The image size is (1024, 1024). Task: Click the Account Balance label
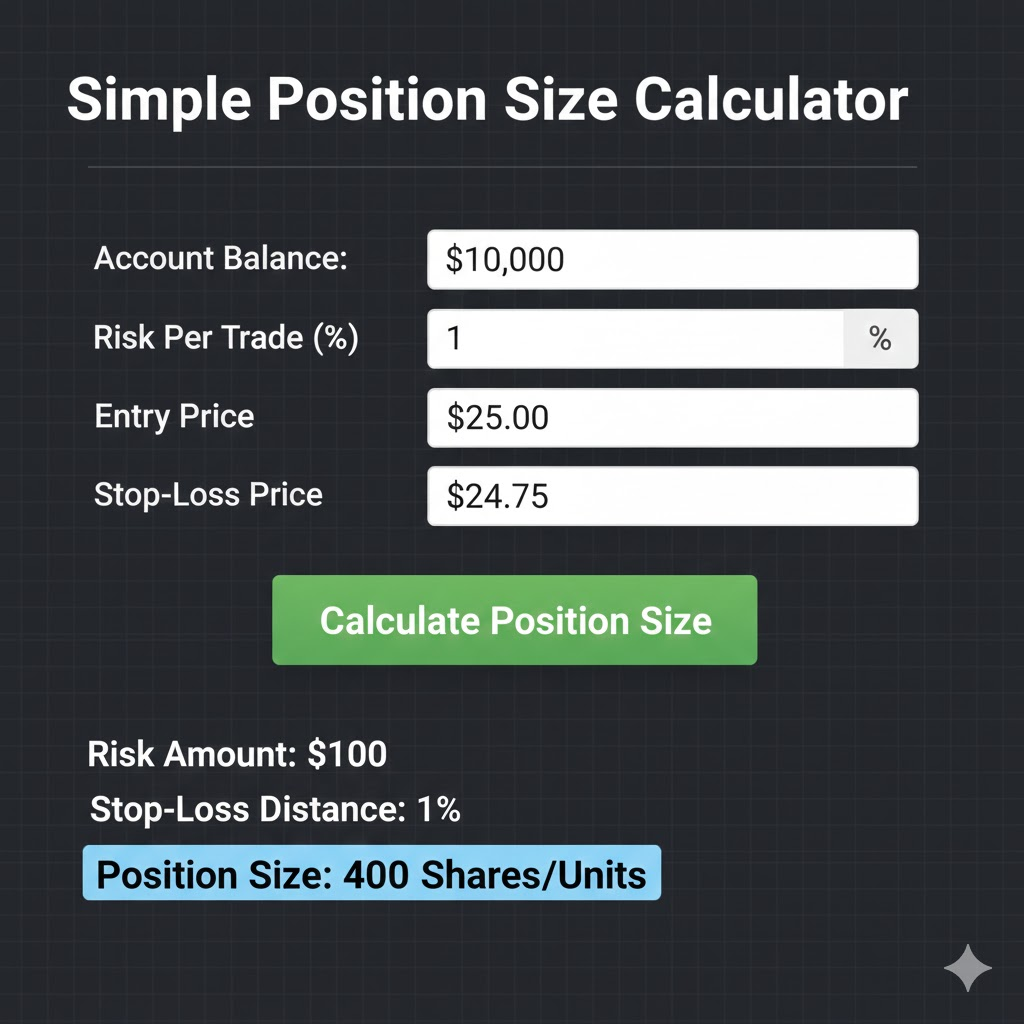[x=221, y=259]
